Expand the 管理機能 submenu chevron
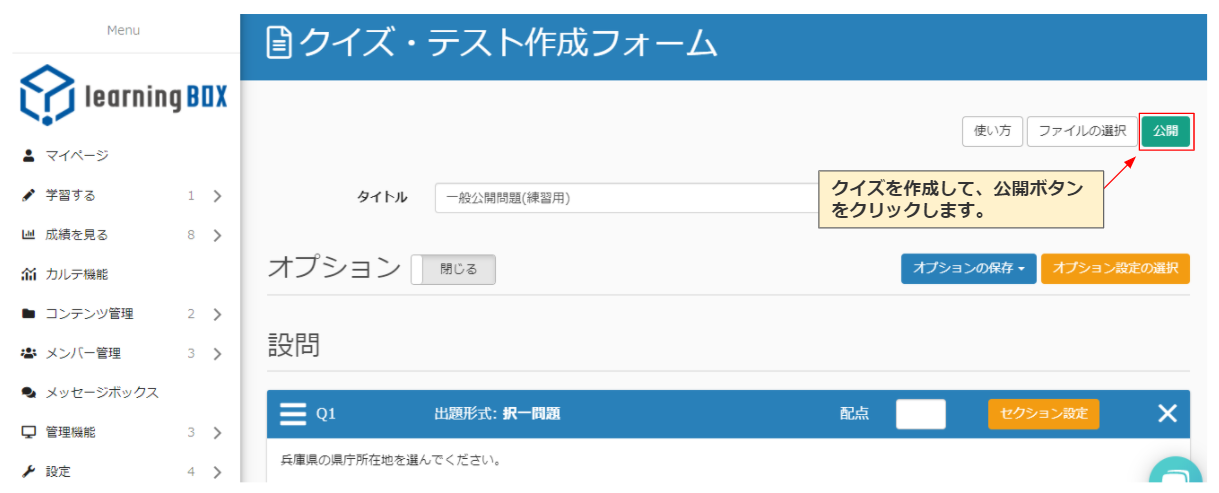 pyautogui.click(x=217, y=433)
